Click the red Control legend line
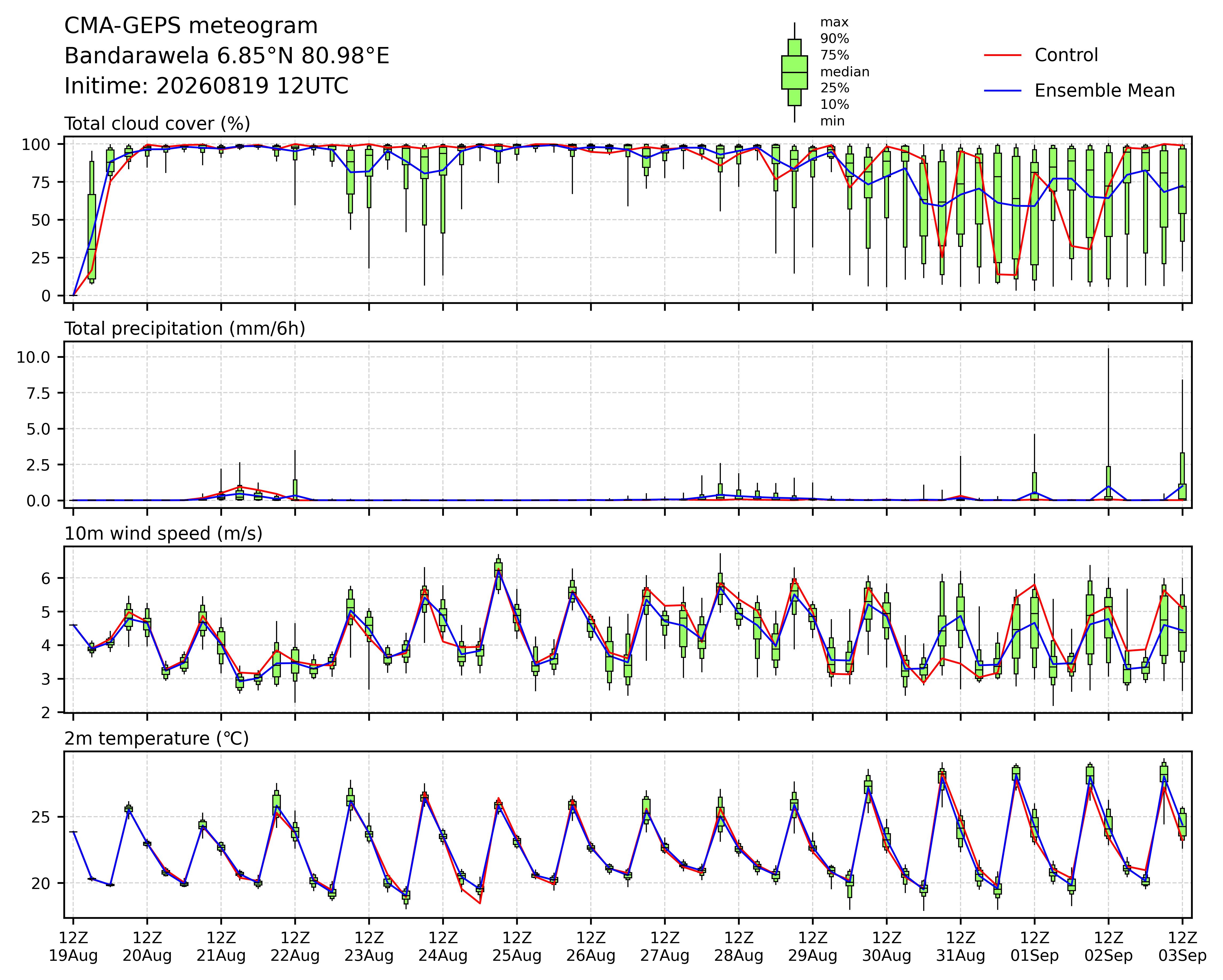 point(1002,55)
